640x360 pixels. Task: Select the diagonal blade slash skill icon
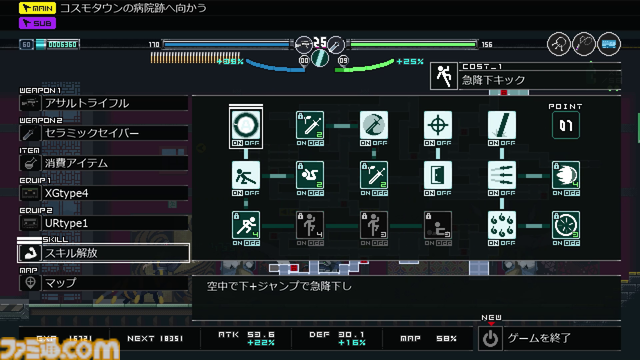502,125
